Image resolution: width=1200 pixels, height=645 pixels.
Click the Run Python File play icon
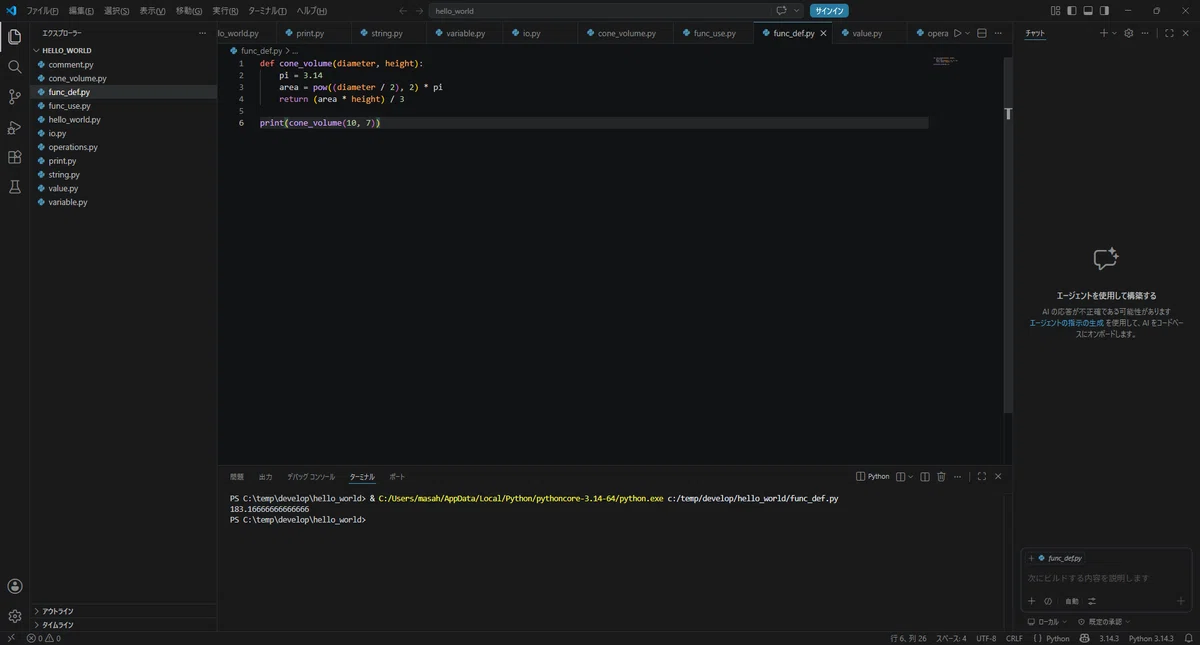(x=957, y=33)
